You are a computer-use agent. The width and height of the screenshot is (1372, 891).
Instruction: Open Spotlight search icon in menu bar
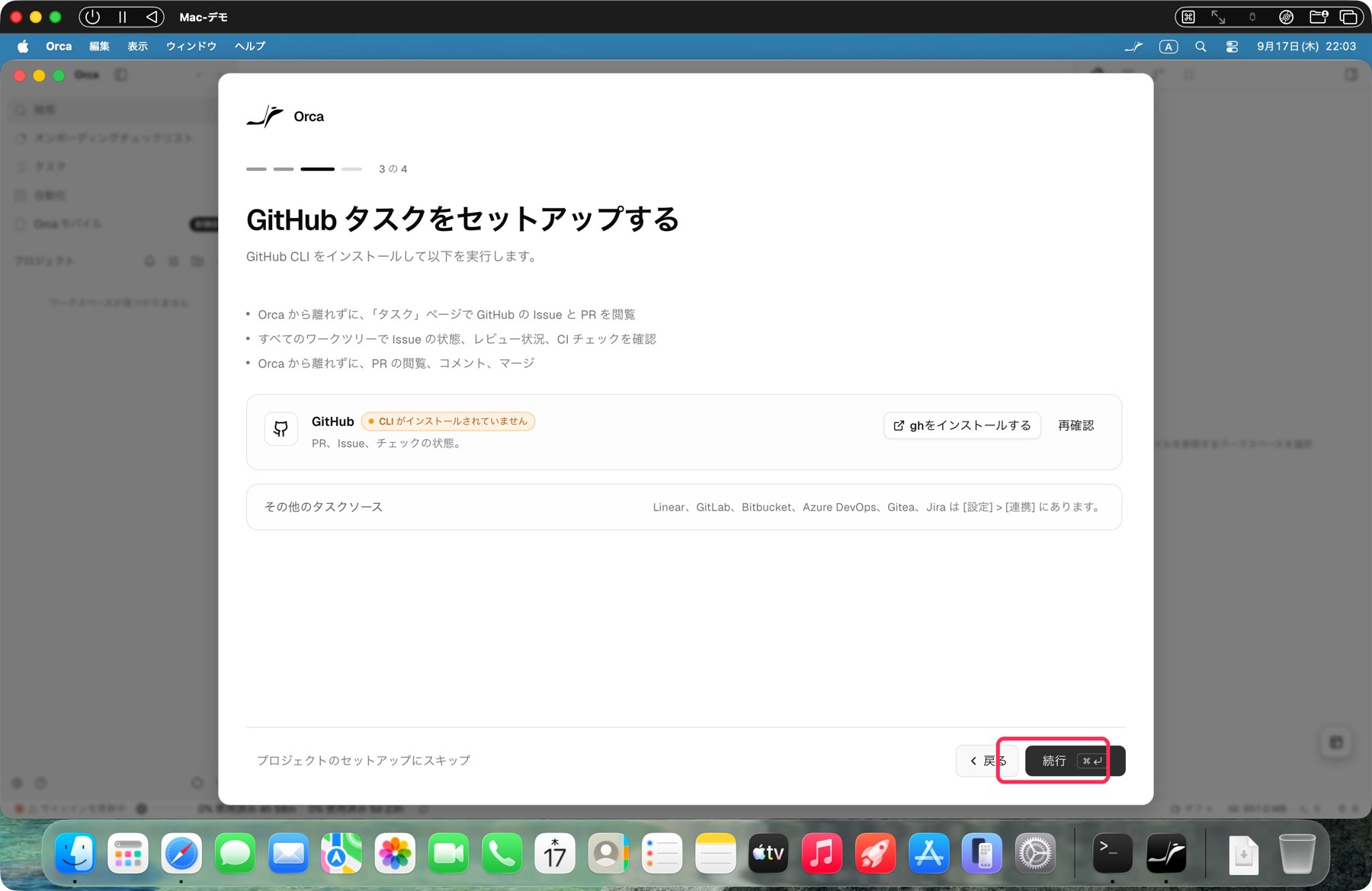pos(1200,46)
